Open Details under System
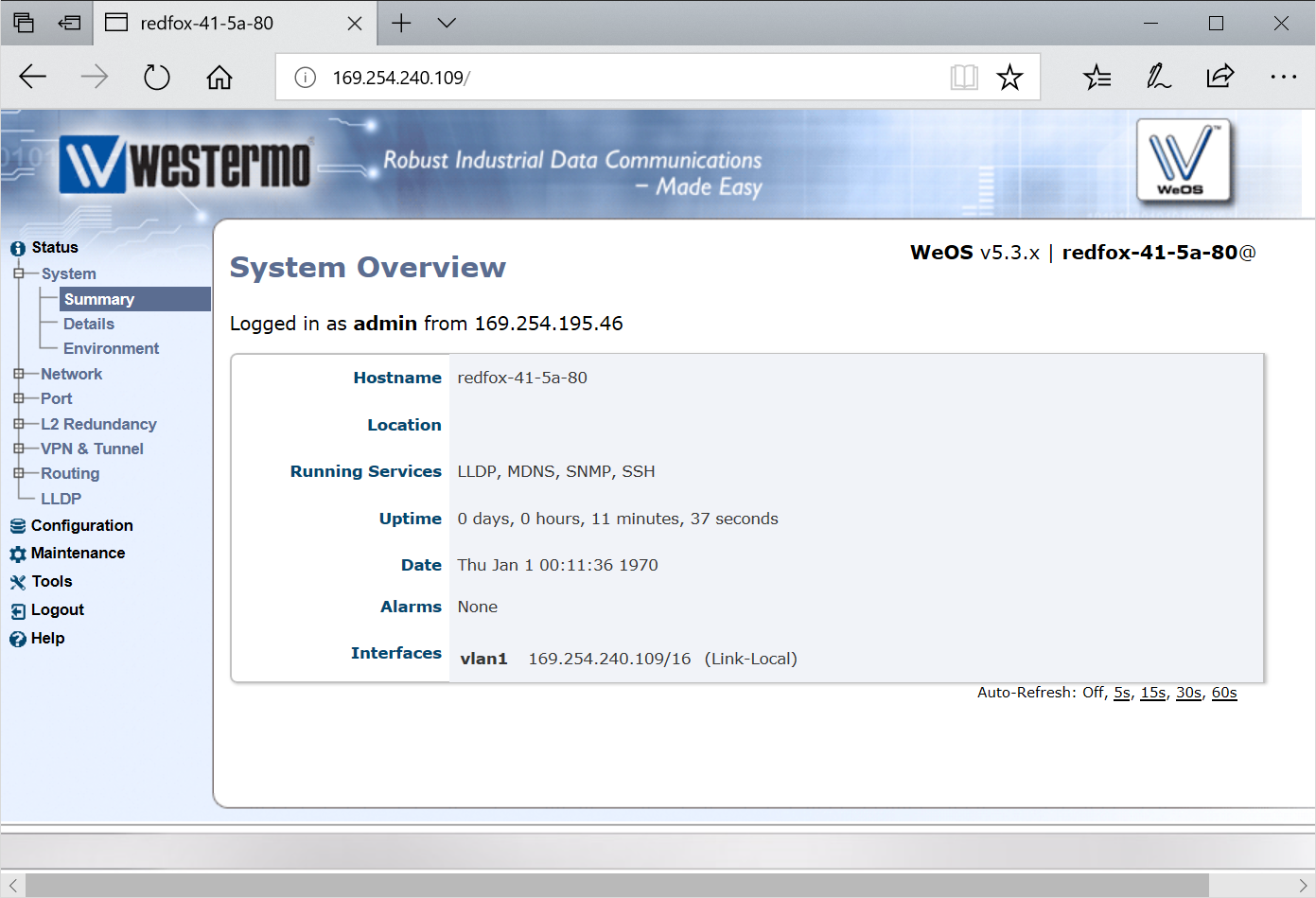The height and width of the screenshot is (898, 1316). (x=89, y=324)
